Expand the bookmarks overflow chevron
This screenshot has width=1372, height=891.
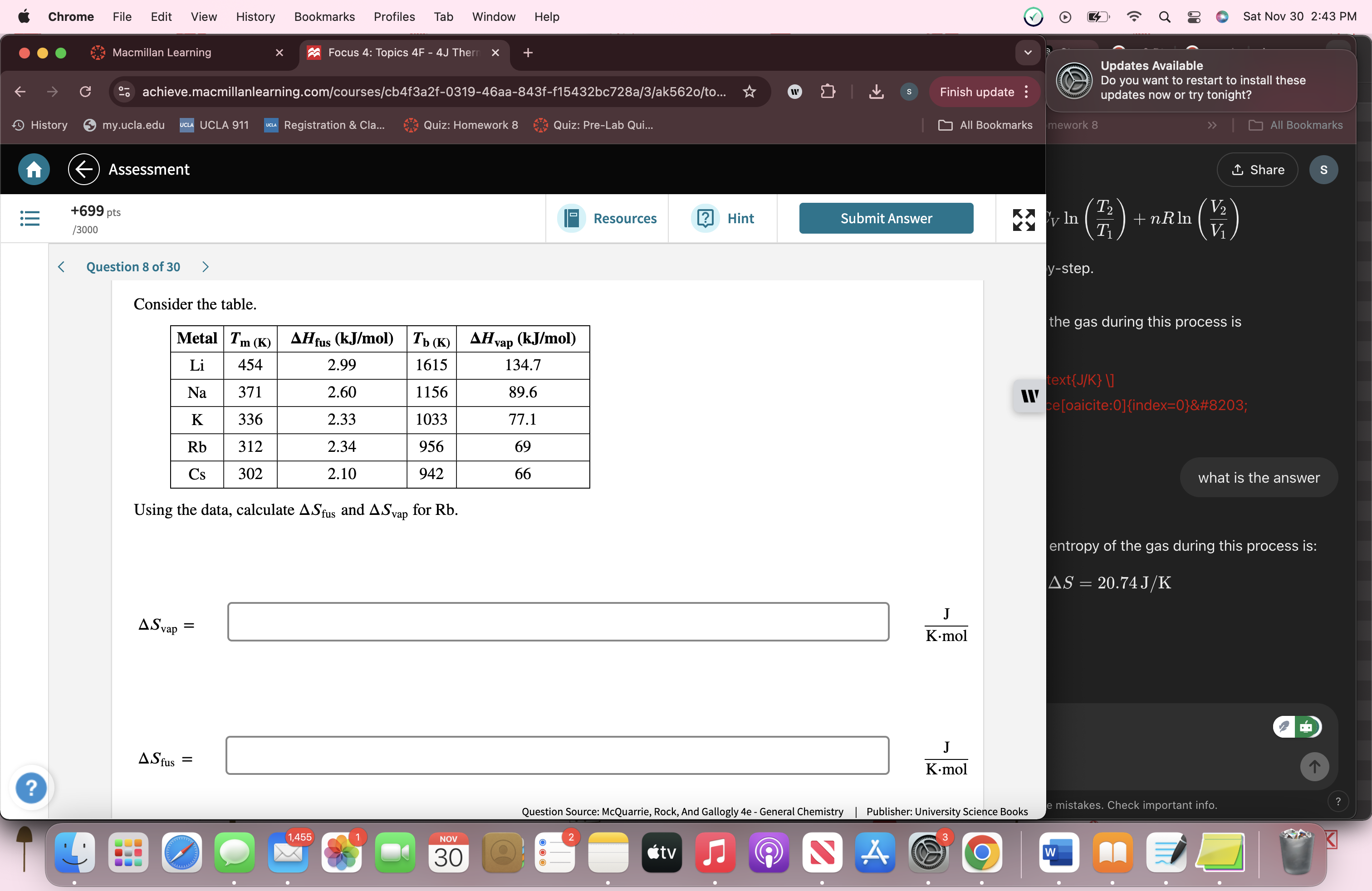[1212, 125]
